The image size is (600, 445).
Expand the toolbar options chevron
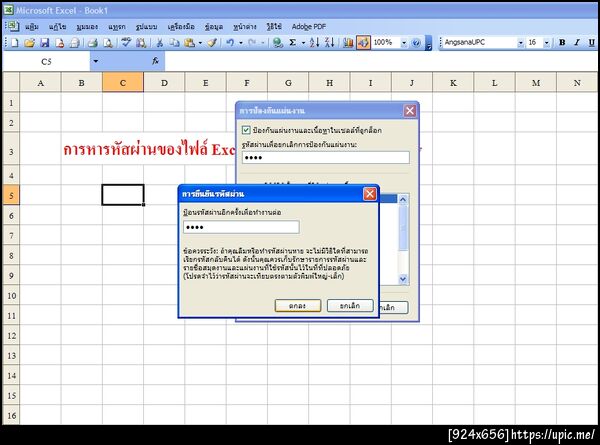tap(429, 43)
